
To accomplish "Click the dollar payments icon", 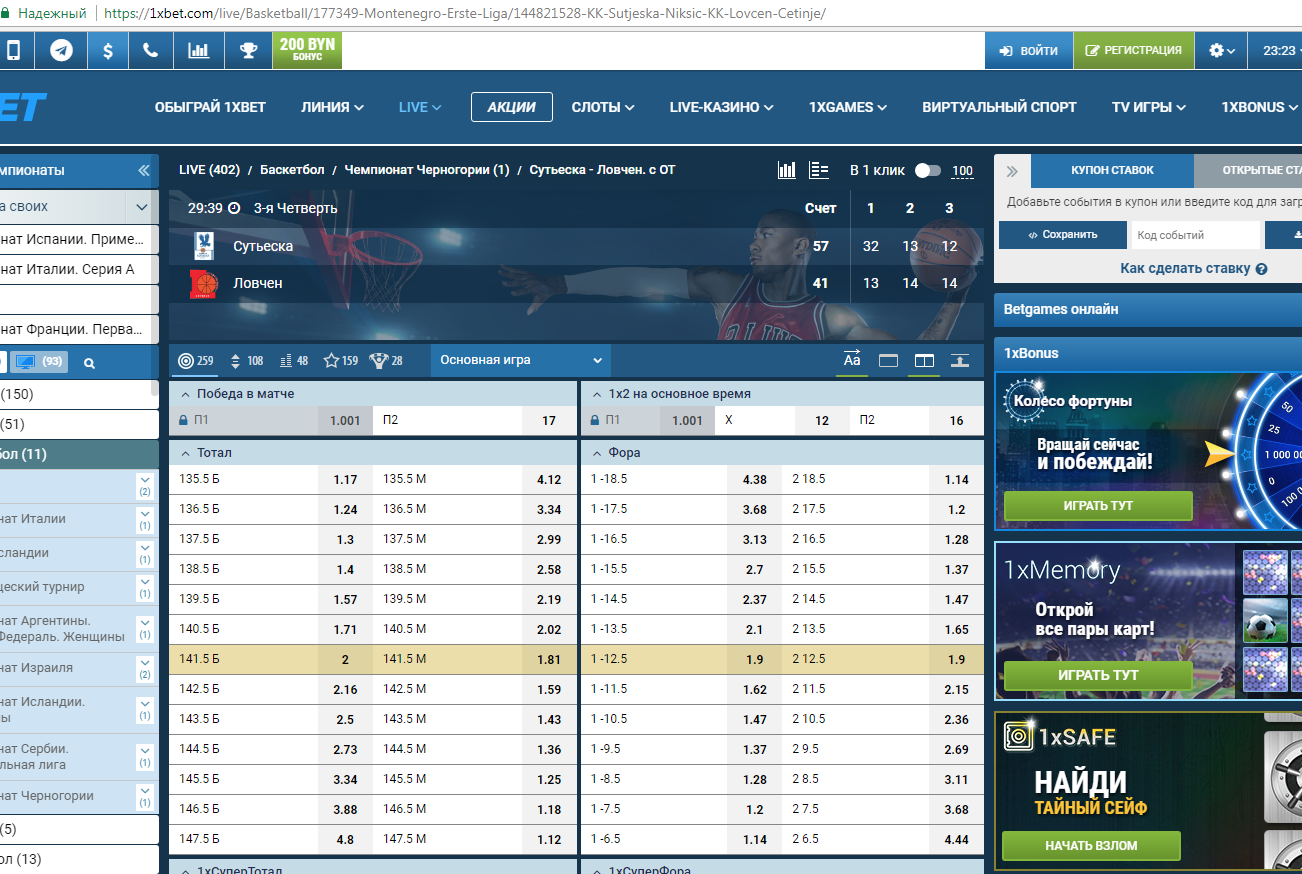I will coord(108,50).
